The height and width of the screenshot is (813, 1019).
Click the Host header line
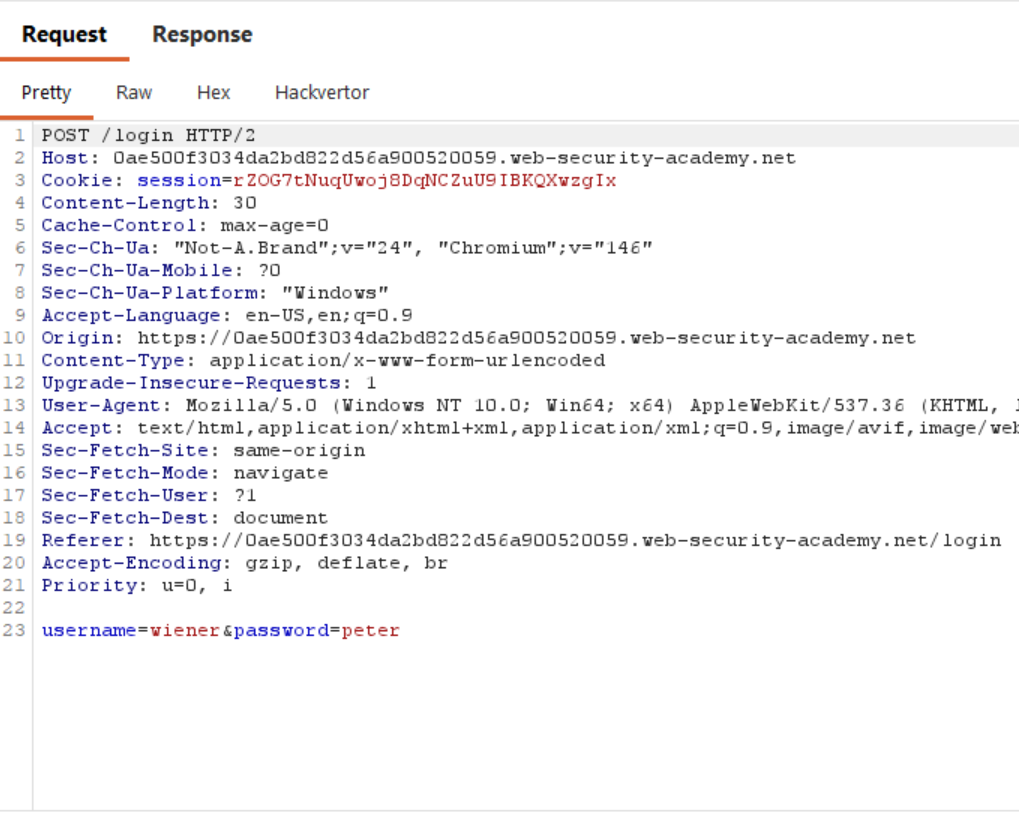click(419, 158)
